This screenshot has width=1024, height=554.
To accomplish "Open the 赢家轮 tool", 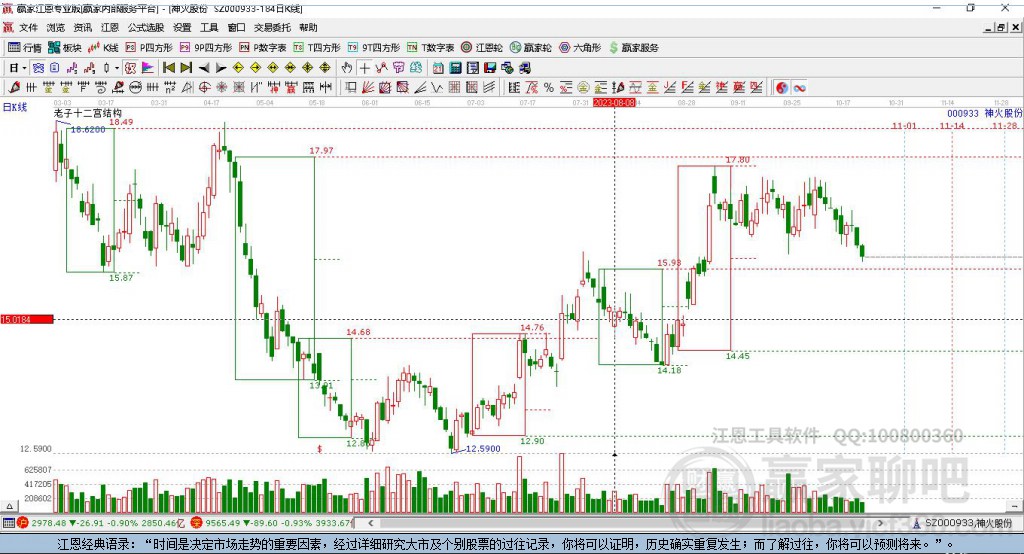I will click(x=530, y=48).
